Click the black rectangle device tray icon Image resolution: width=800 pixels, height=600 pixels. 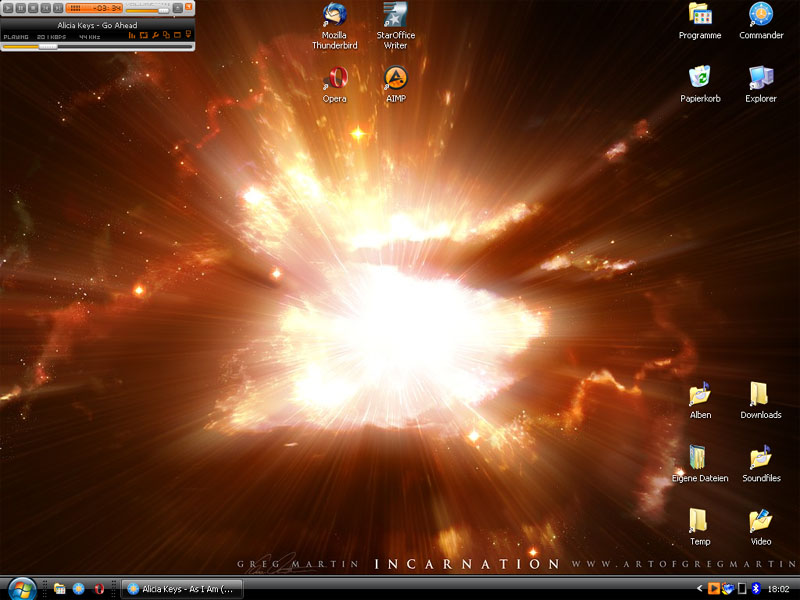(x=742, y=589)
